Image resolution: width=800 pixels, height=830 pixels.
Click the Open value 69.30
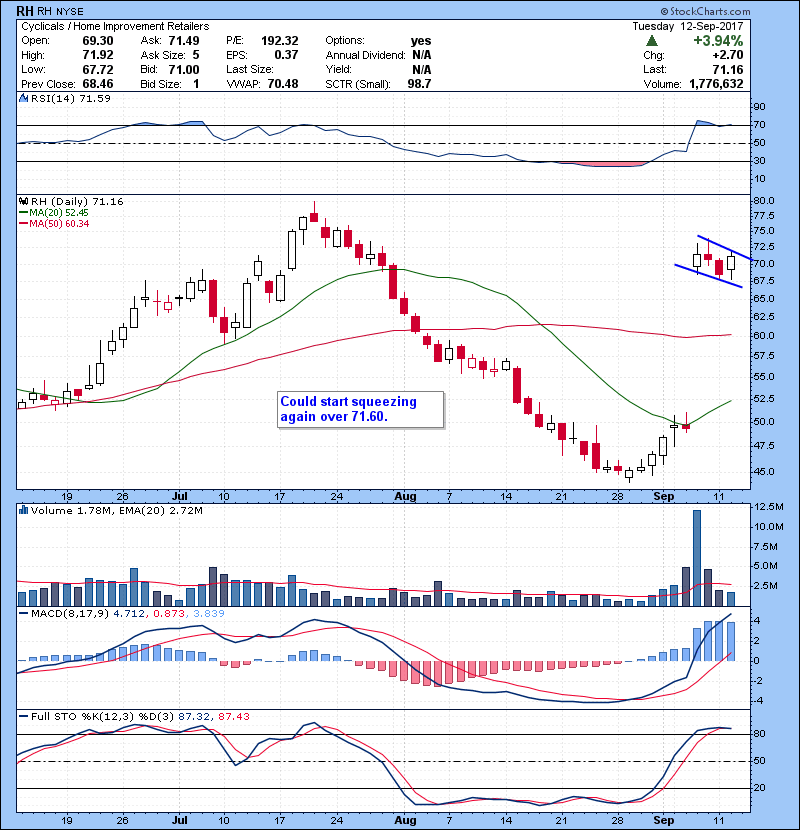[97, 41]
